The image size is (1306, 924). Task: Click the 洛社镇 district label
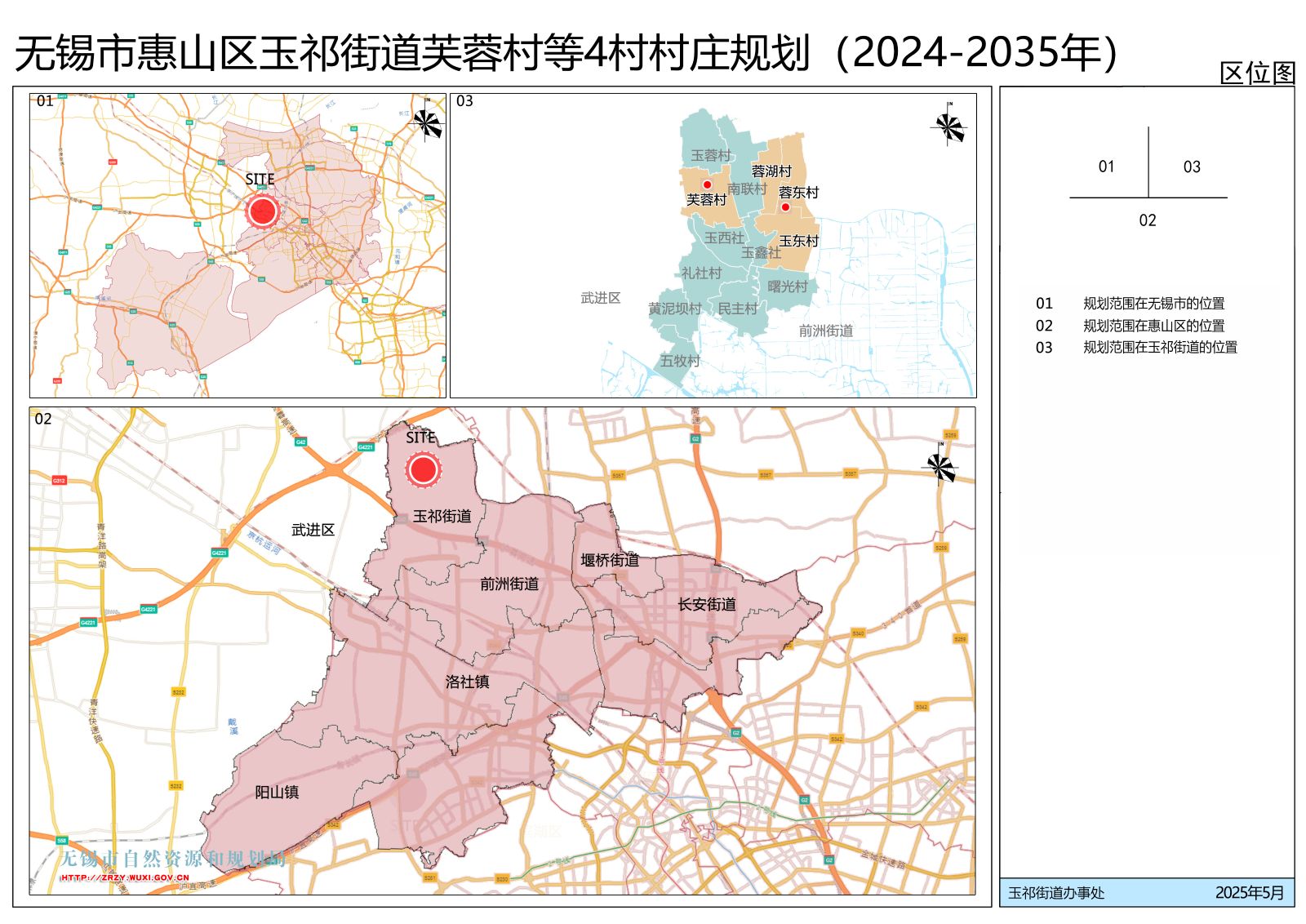(x=467, y=682)
